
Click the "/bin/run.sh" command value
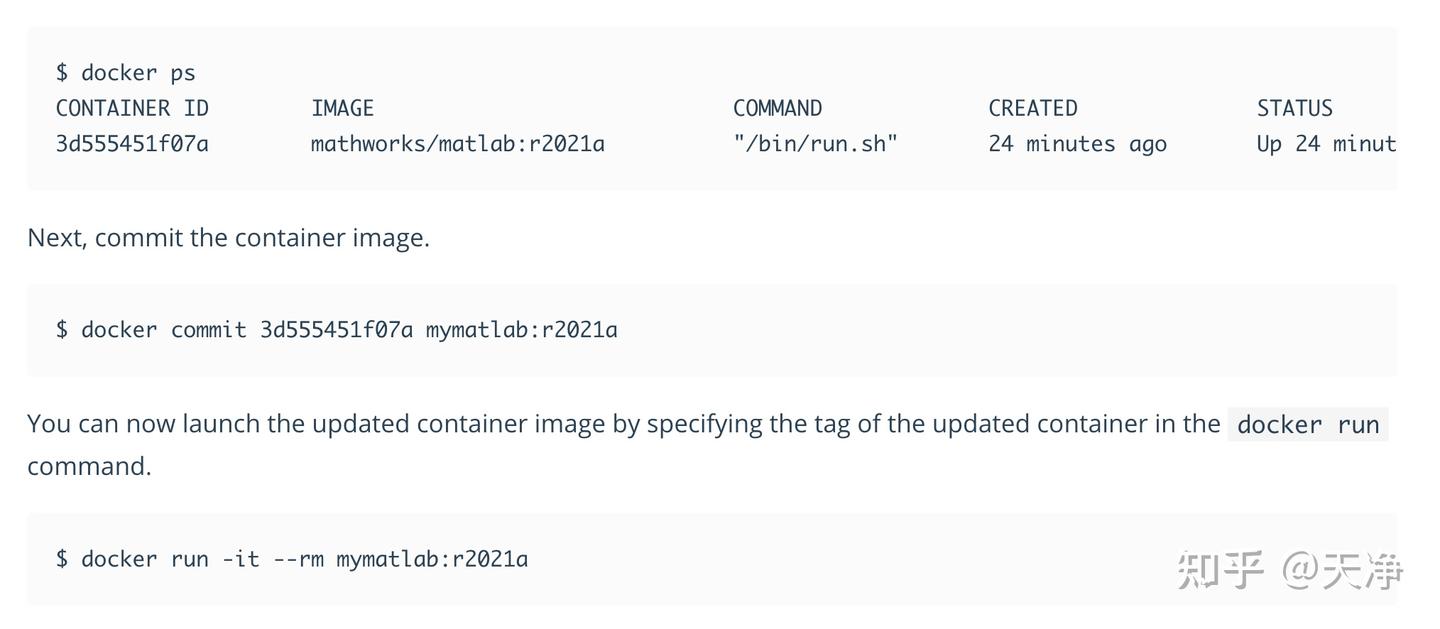(x=815, y=144)
